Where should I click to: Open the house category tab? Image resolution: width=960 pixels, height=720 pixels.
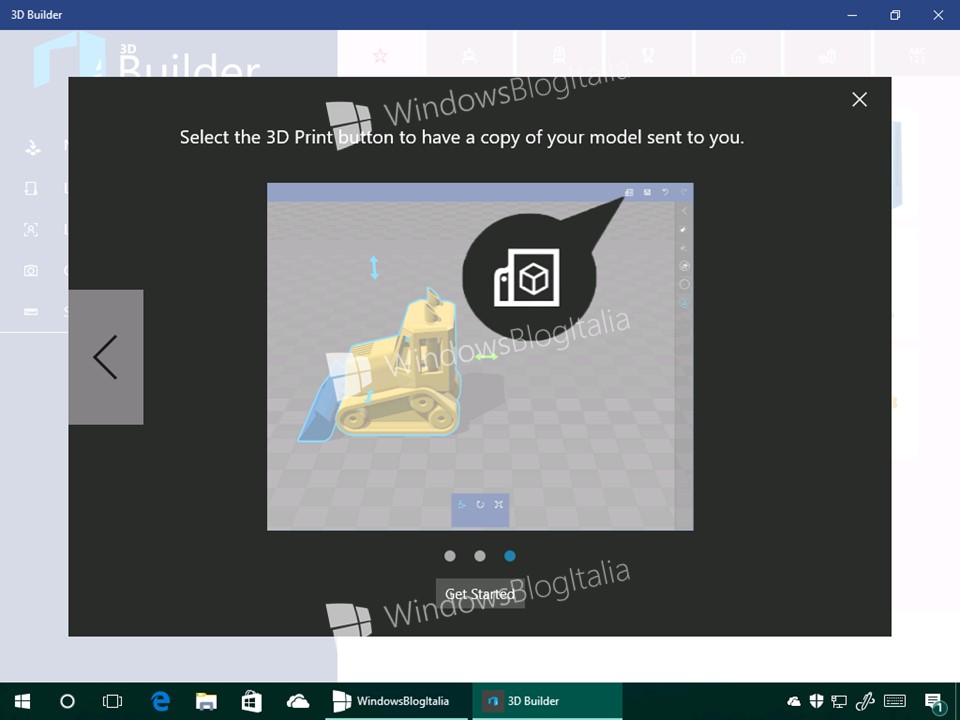[x=738, y=56]
